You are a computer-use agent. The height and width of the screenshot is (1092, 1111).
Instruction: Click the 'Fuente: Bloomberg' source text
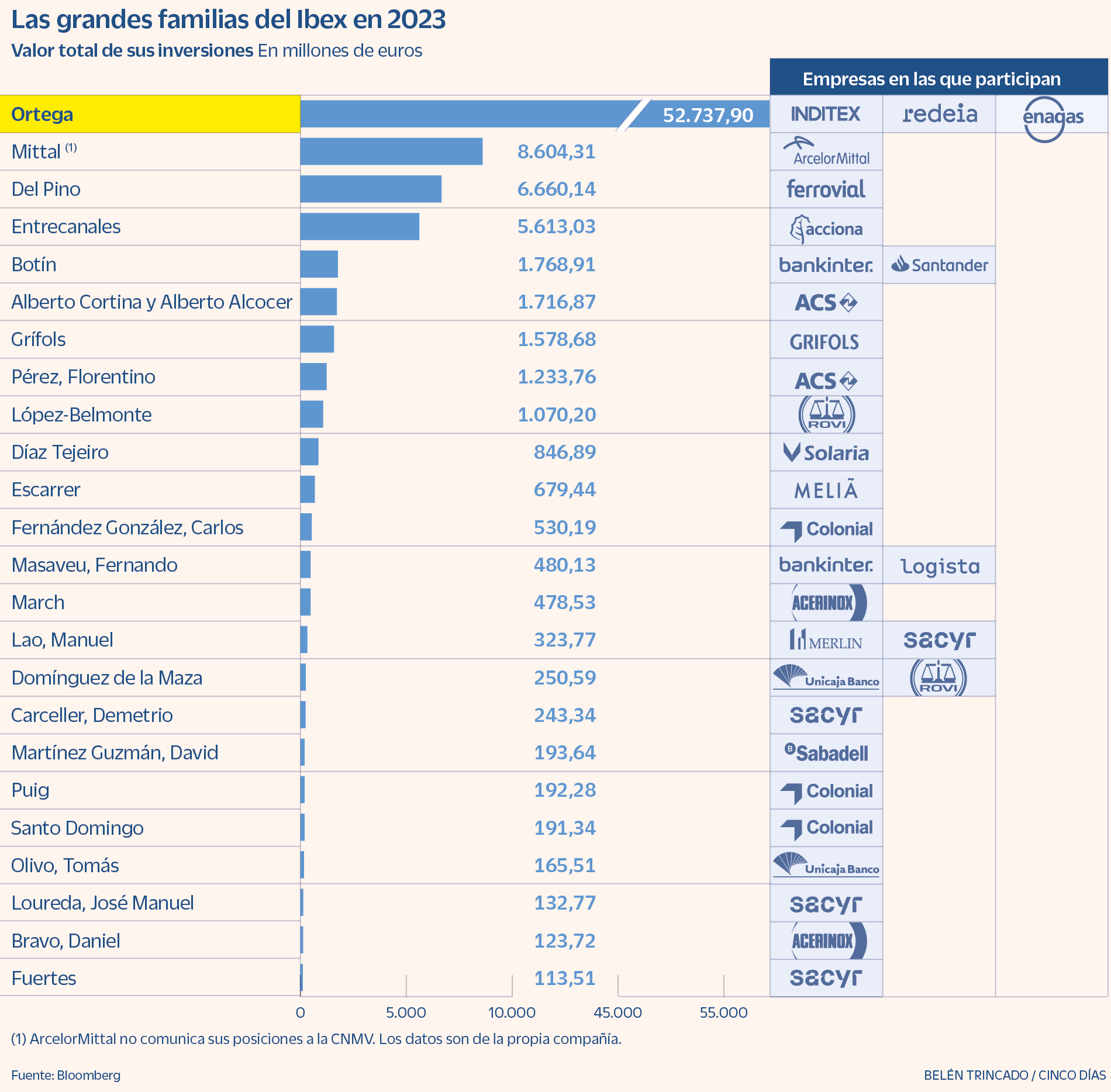65,1075
